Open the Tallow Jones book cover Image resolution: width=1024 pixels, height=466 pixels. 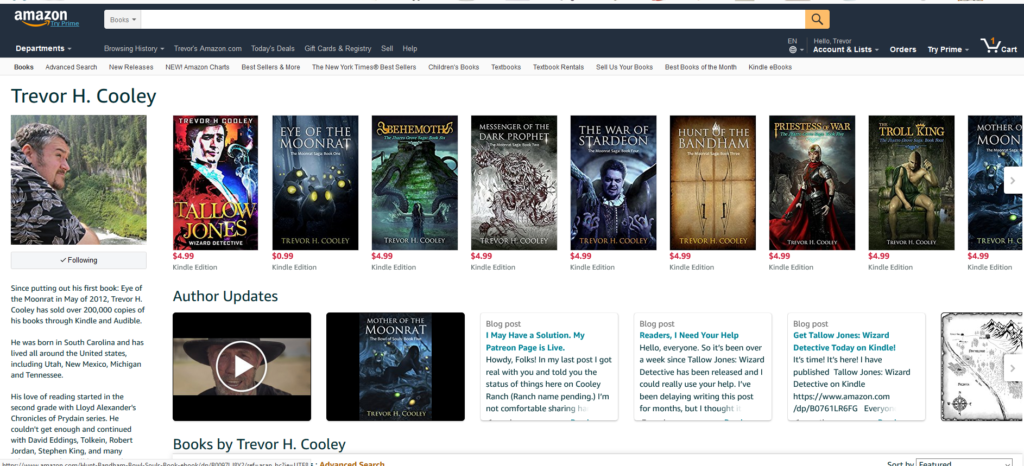(x=216, y=183)
